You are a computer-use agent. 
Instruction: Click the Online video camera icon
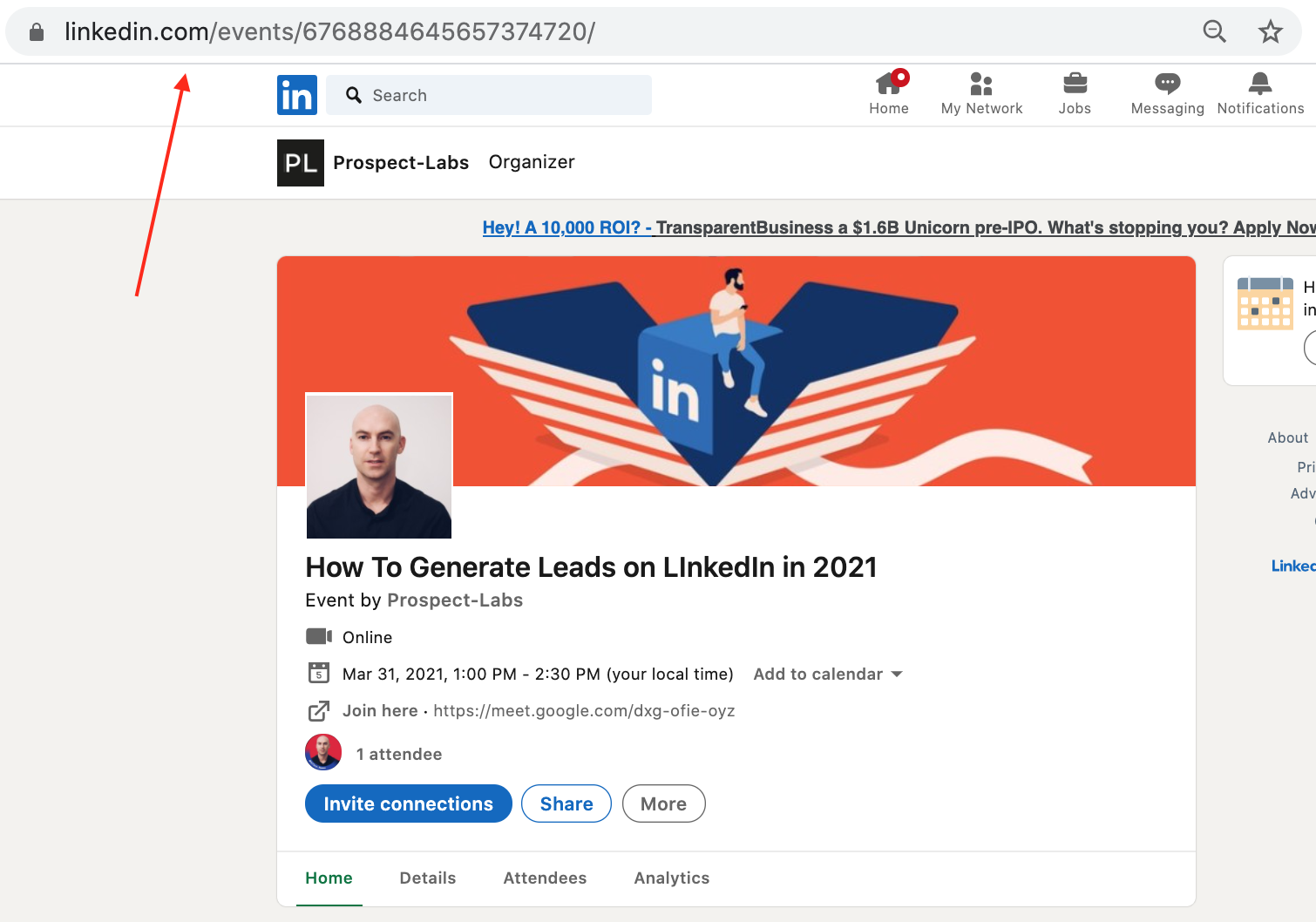319,636
